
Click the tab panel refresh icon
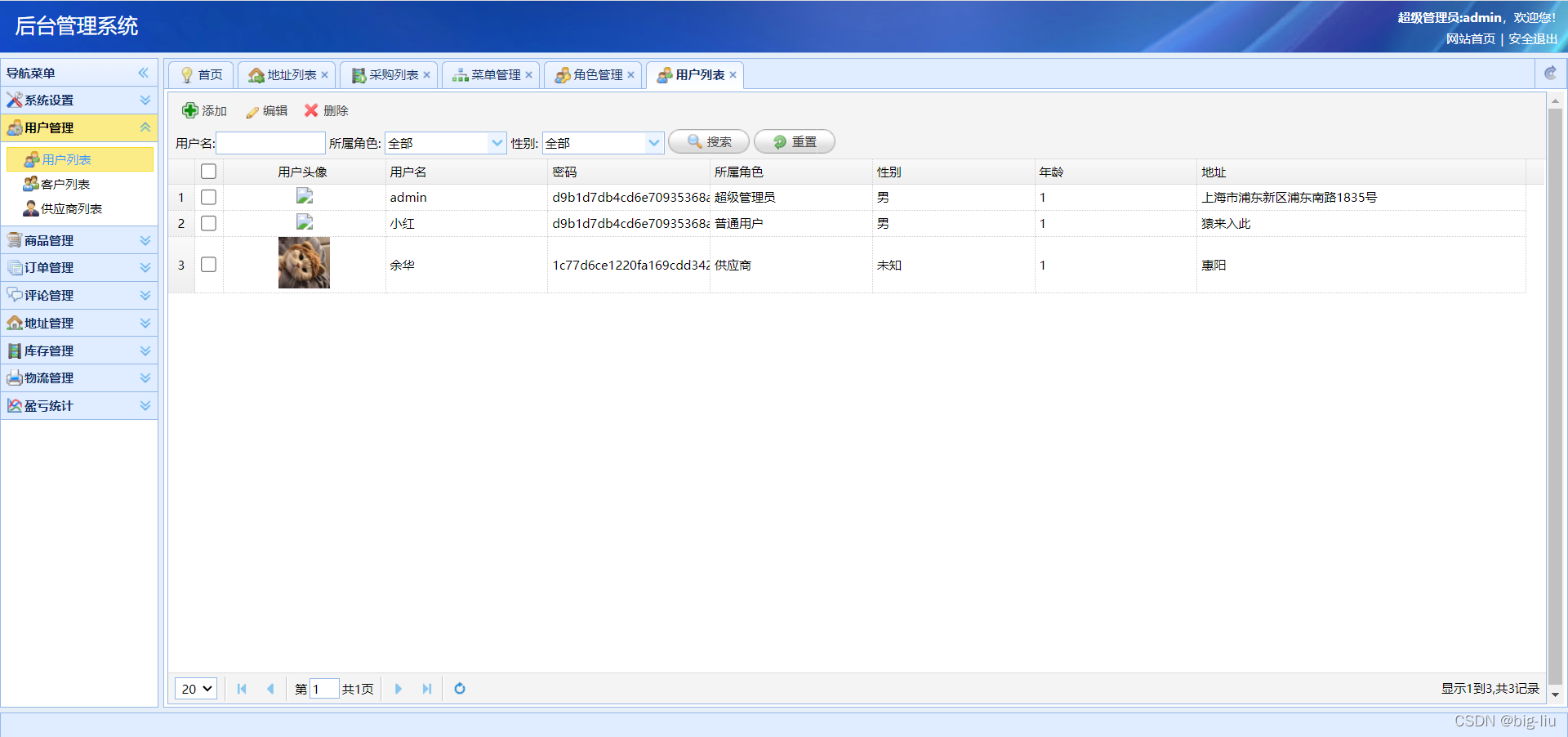pos(1550,74)
